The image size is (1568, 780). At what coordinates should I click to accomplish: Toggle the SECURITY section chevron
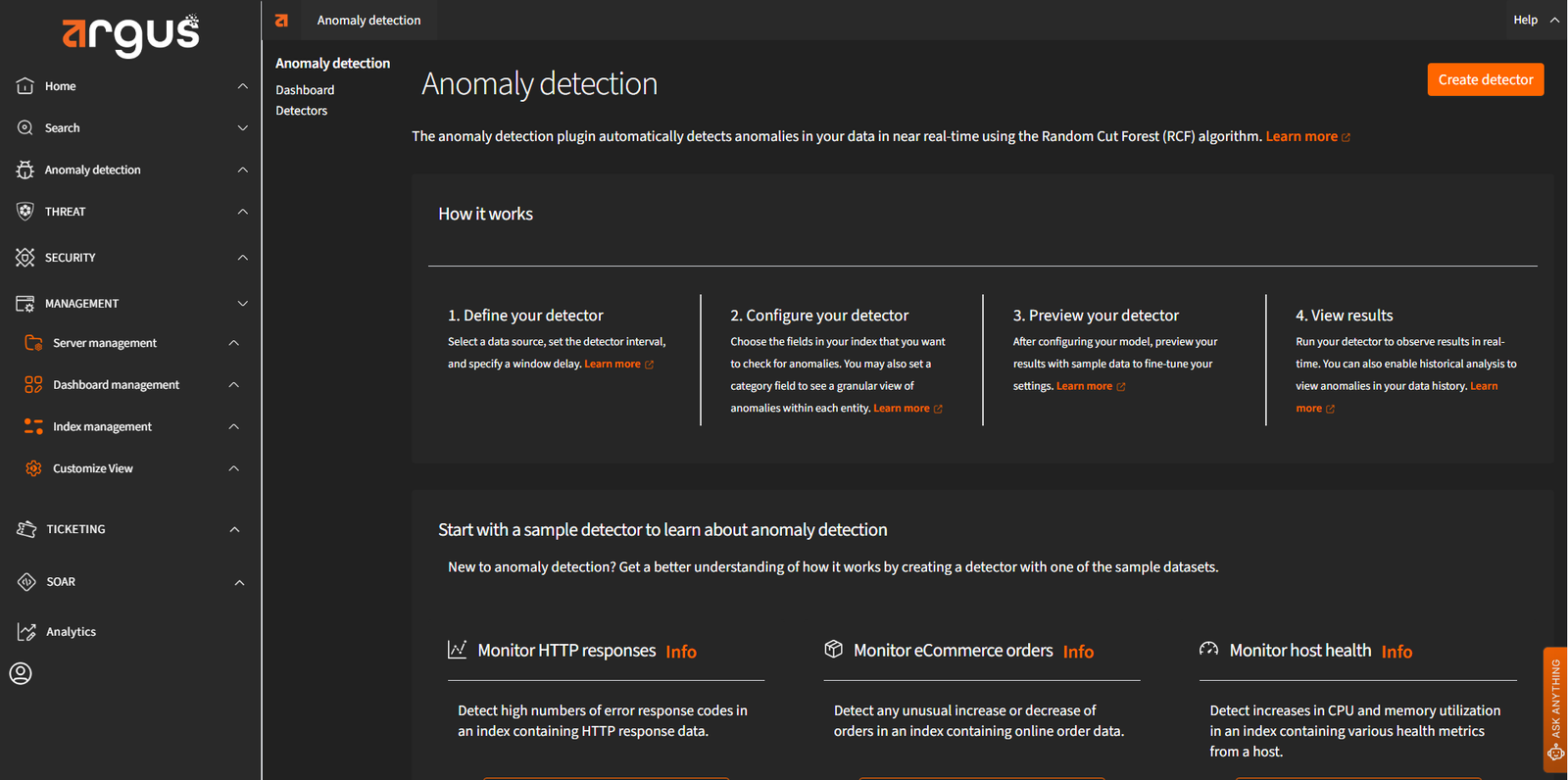tap(242, 258)
